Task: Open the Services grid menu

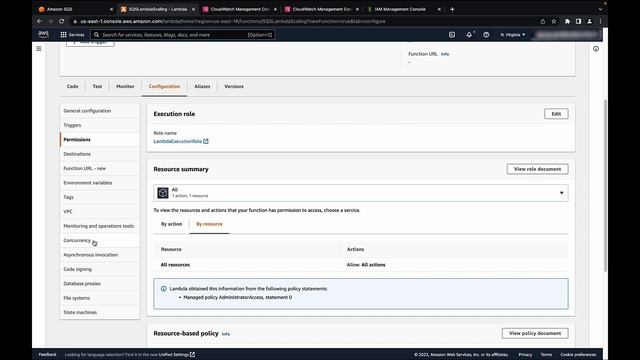Action: 72,35
